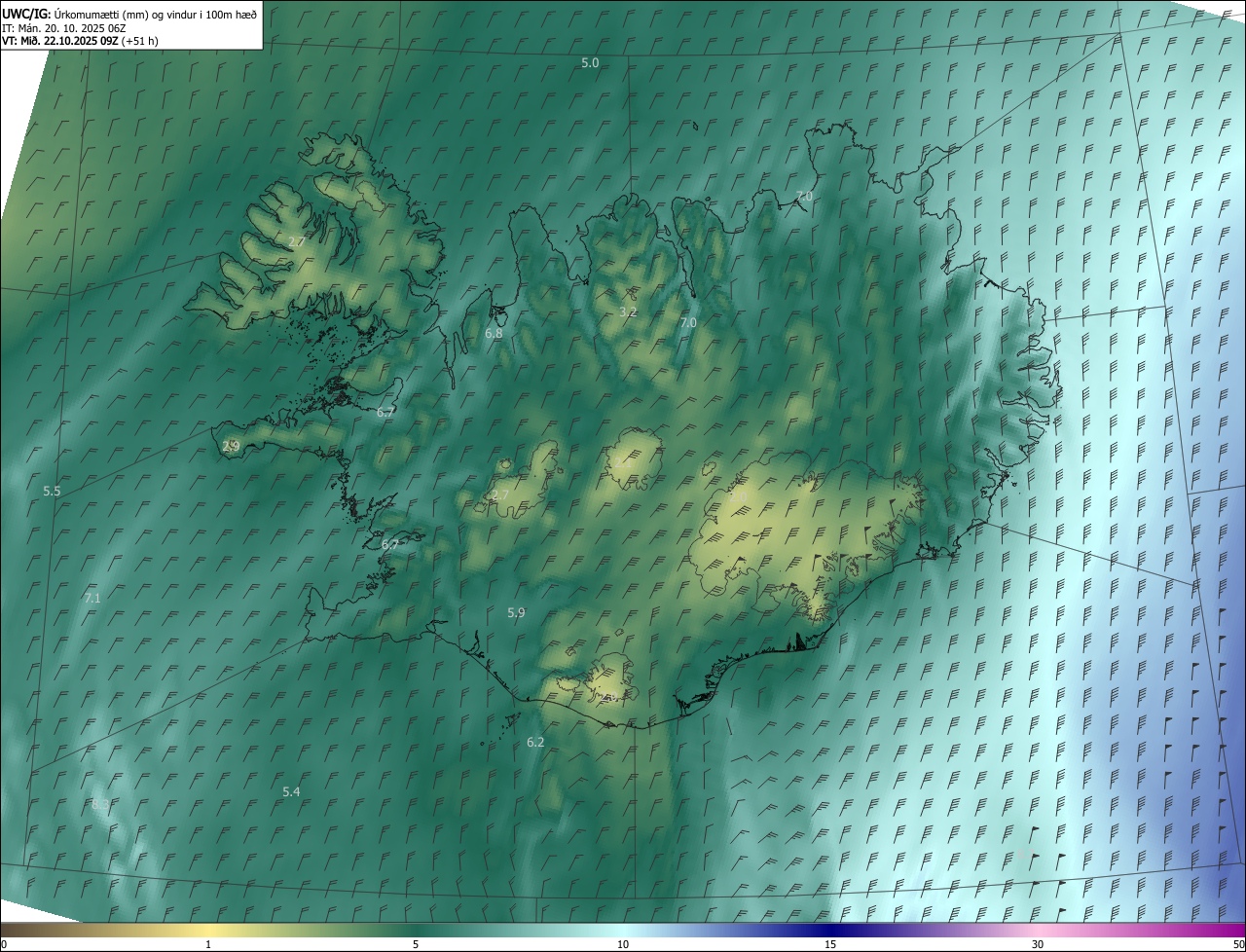Click the '10' tick label on the color scale
Viewport: 1246px width, 952px height.
623,944
